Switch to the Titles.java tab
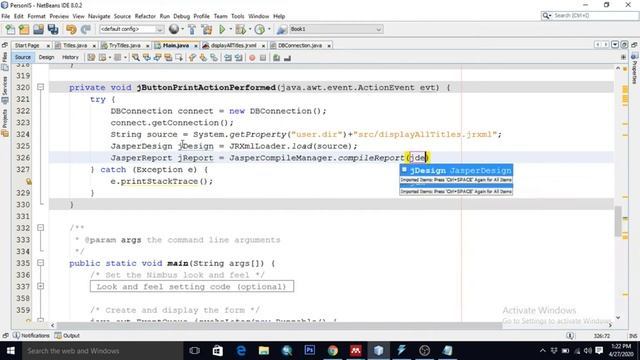 [75, 45]
